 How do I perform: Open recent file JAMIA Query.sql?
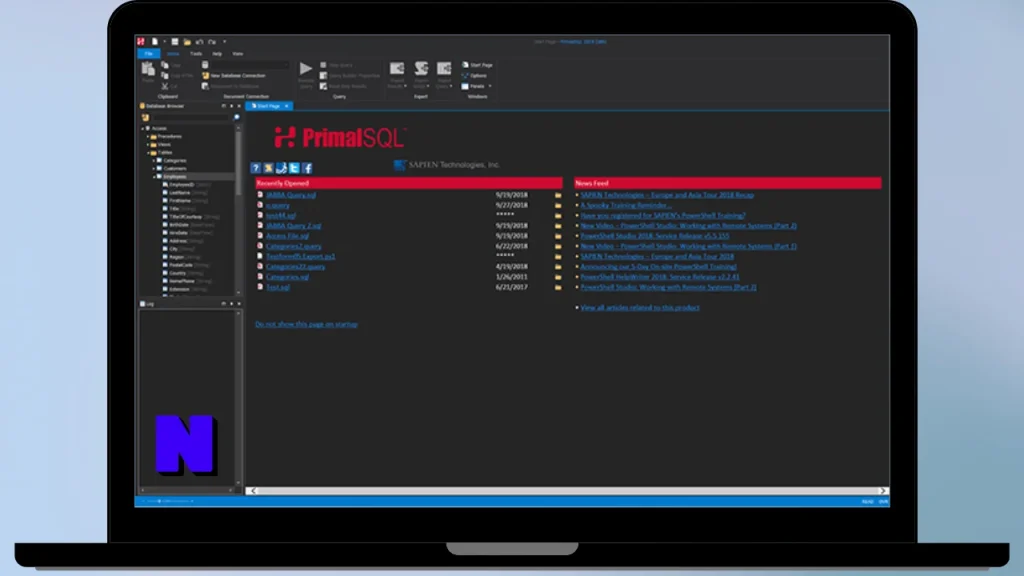coord(291,195)
